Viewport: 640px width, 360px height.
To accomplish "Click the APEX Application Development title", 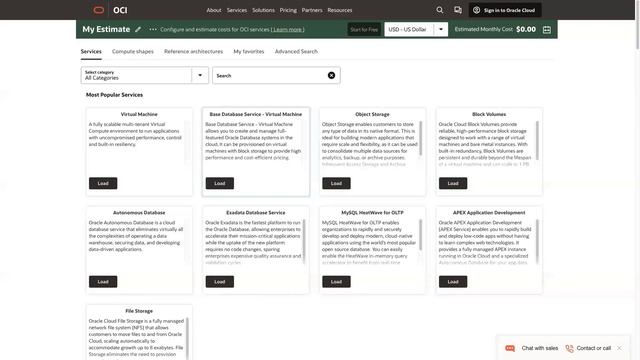I will (489, 213).
